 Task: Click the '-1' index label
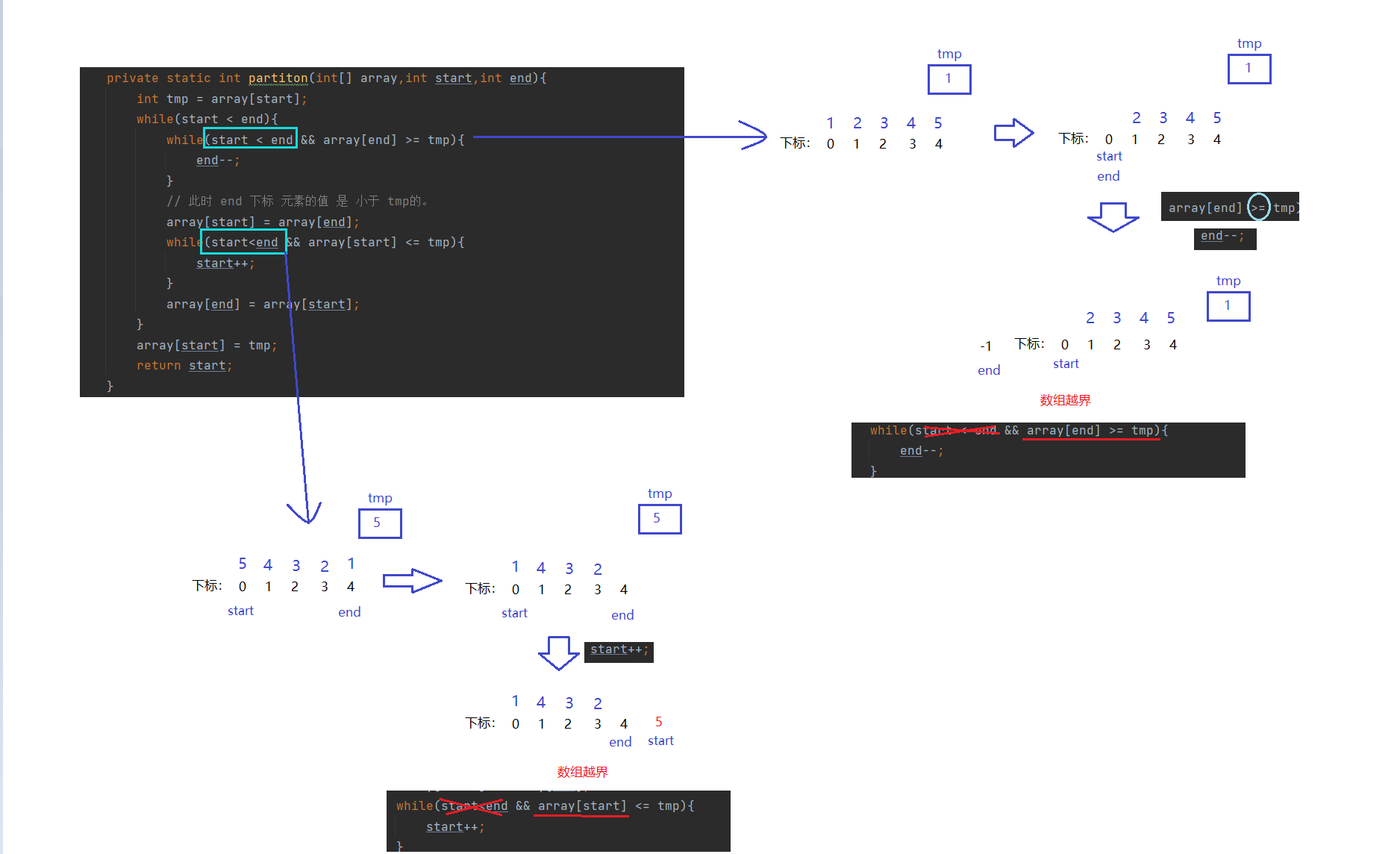point(986,346)
